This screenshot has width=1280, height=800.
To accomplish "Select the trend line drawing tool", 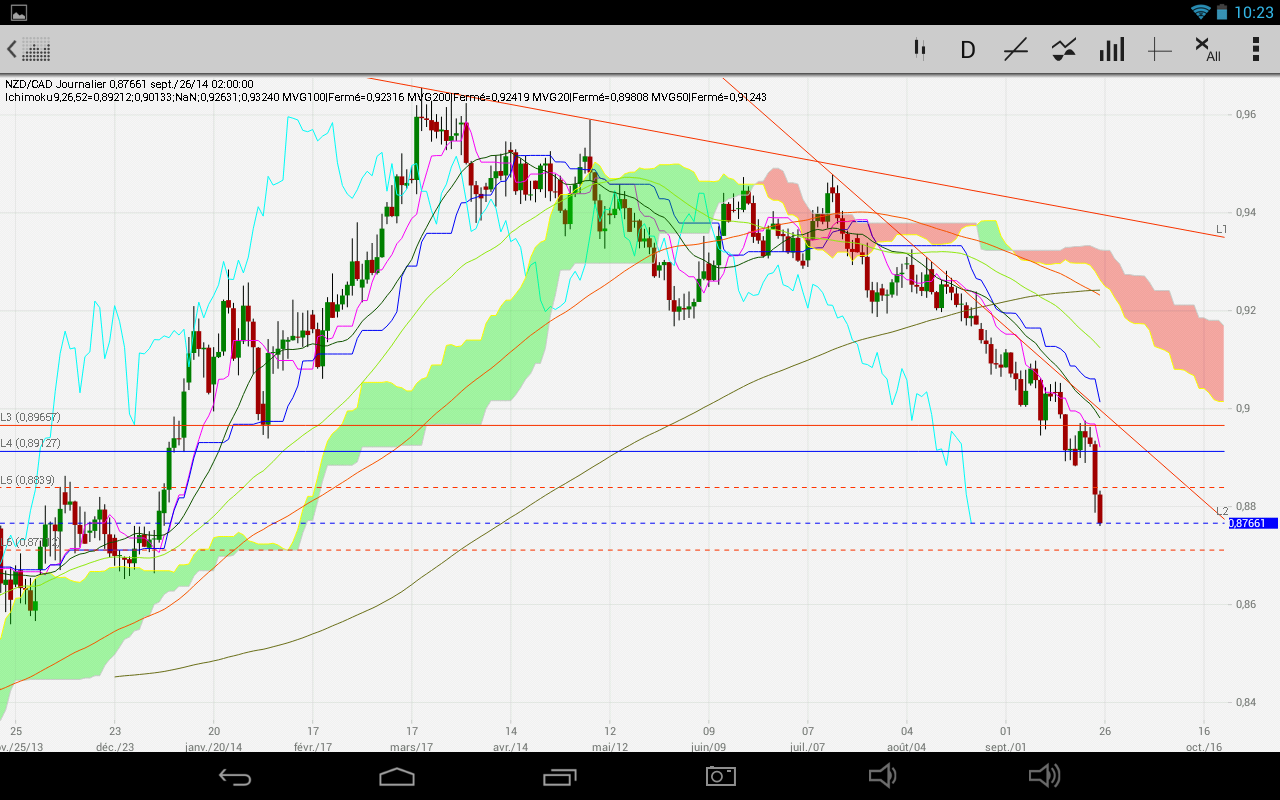I will coord(1015,49).
